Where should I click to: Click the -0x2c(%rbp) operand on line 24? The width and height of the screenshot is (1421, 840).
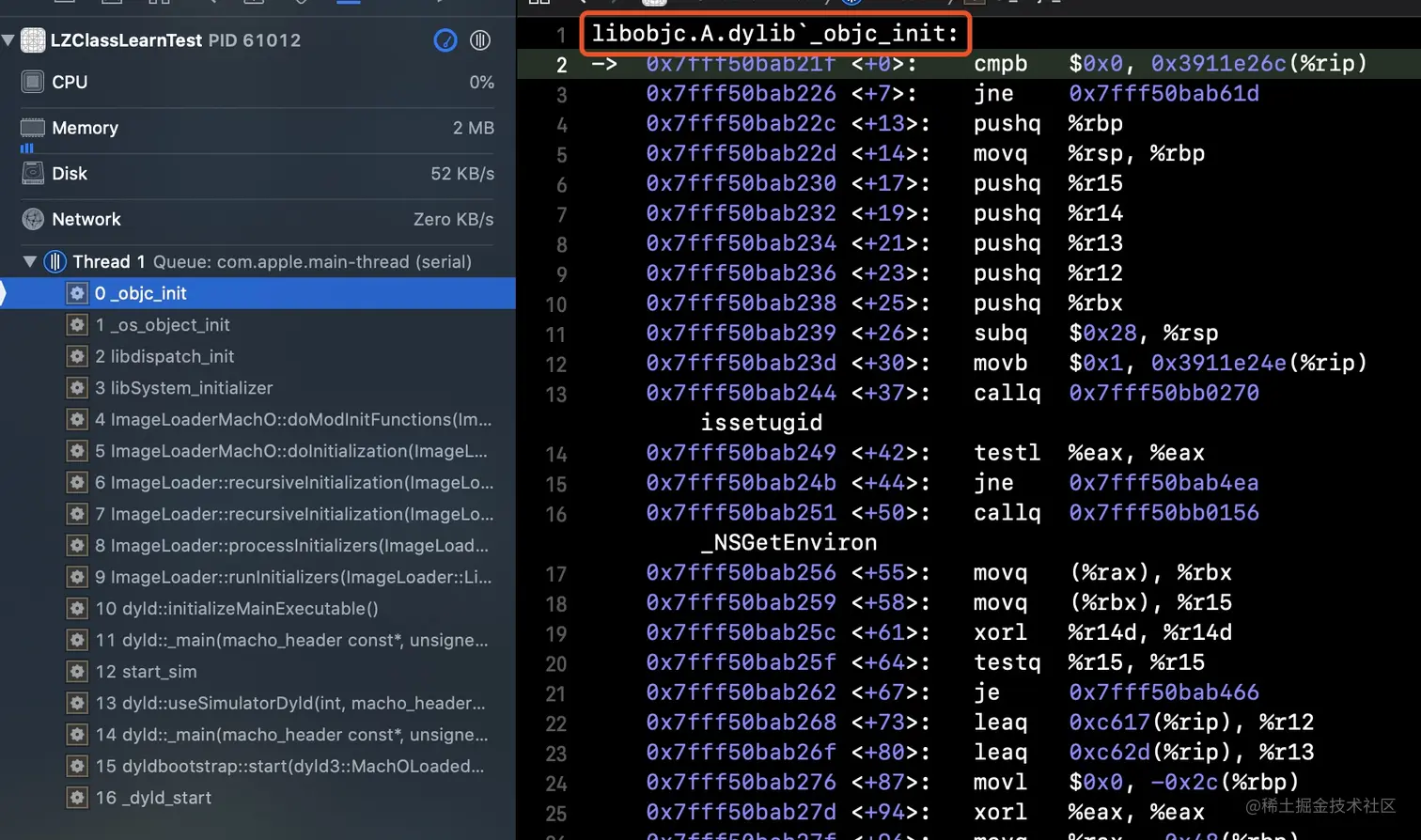click(1226, 782)
